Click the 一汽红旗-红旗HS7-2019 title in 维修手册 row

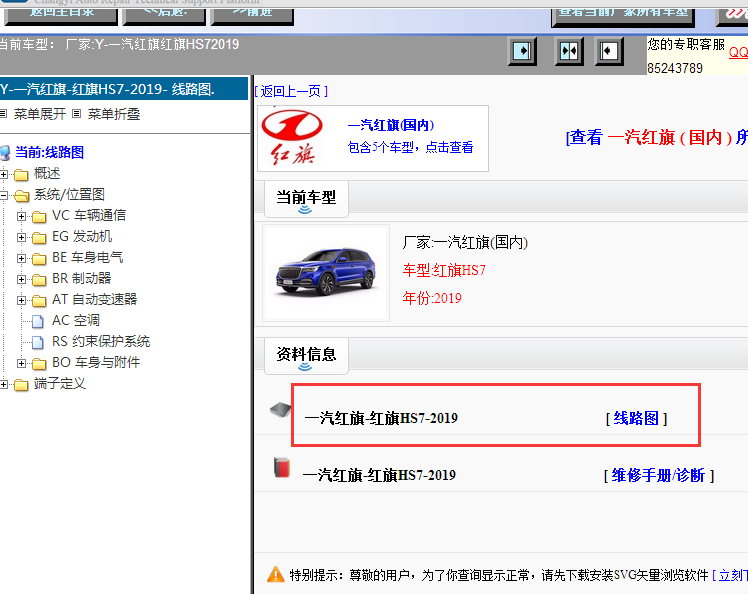[x=379, y=476]
